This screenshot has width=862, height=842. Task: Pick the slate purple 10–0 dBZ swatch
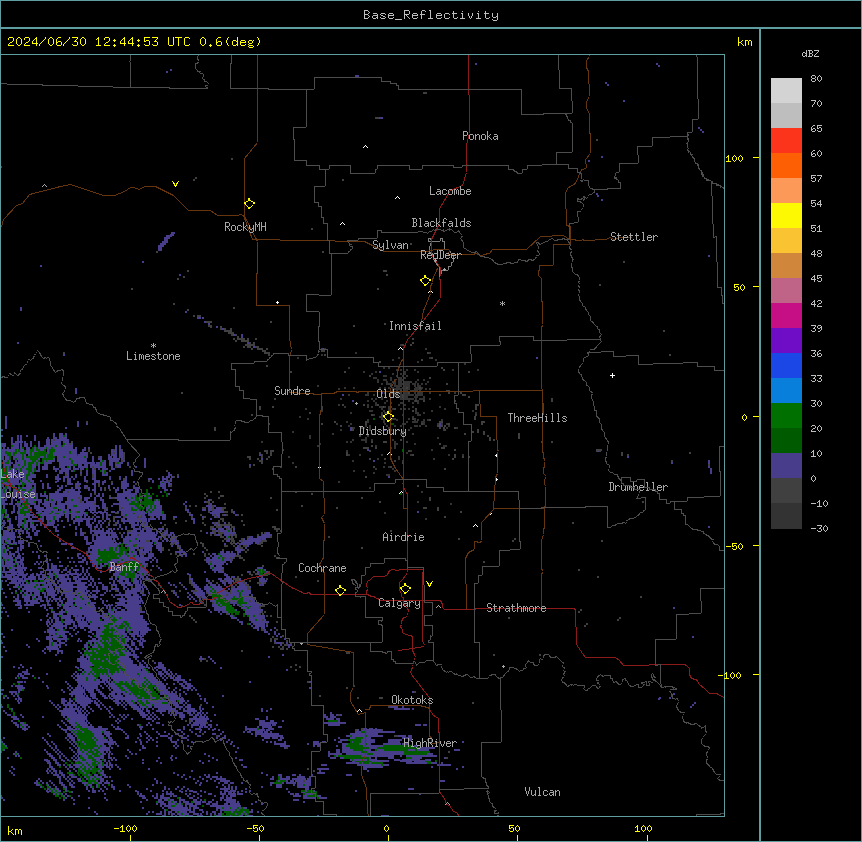[x=786, y=466]
